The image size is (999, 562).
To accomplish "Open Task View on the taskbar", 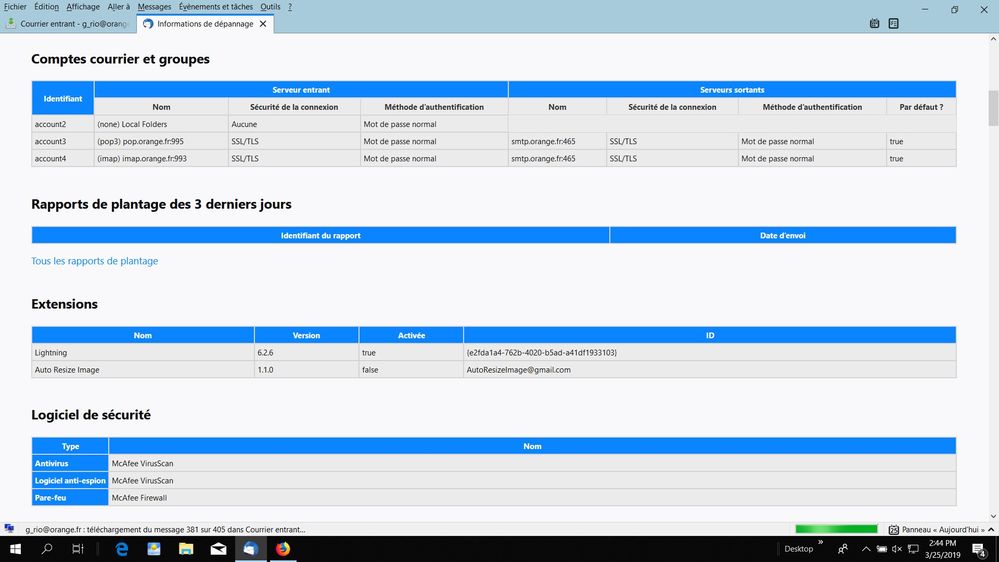I will pyautogui.click(x=78, y=549).
